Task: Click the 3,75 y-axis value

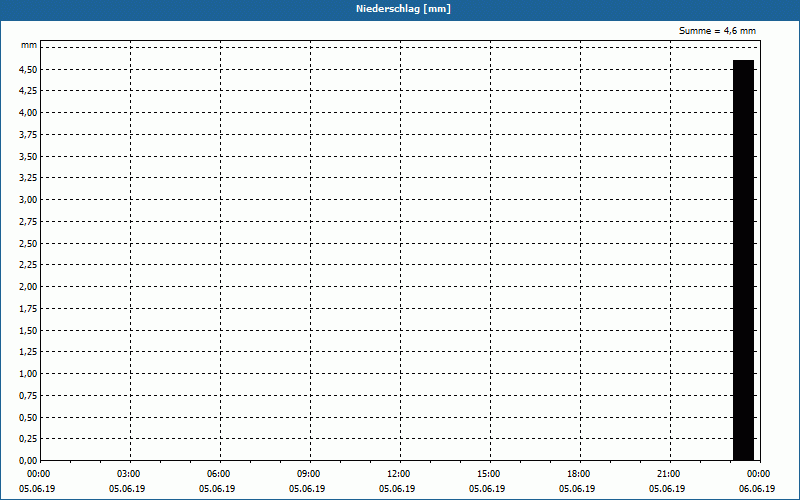Action: tap(28, 135)
